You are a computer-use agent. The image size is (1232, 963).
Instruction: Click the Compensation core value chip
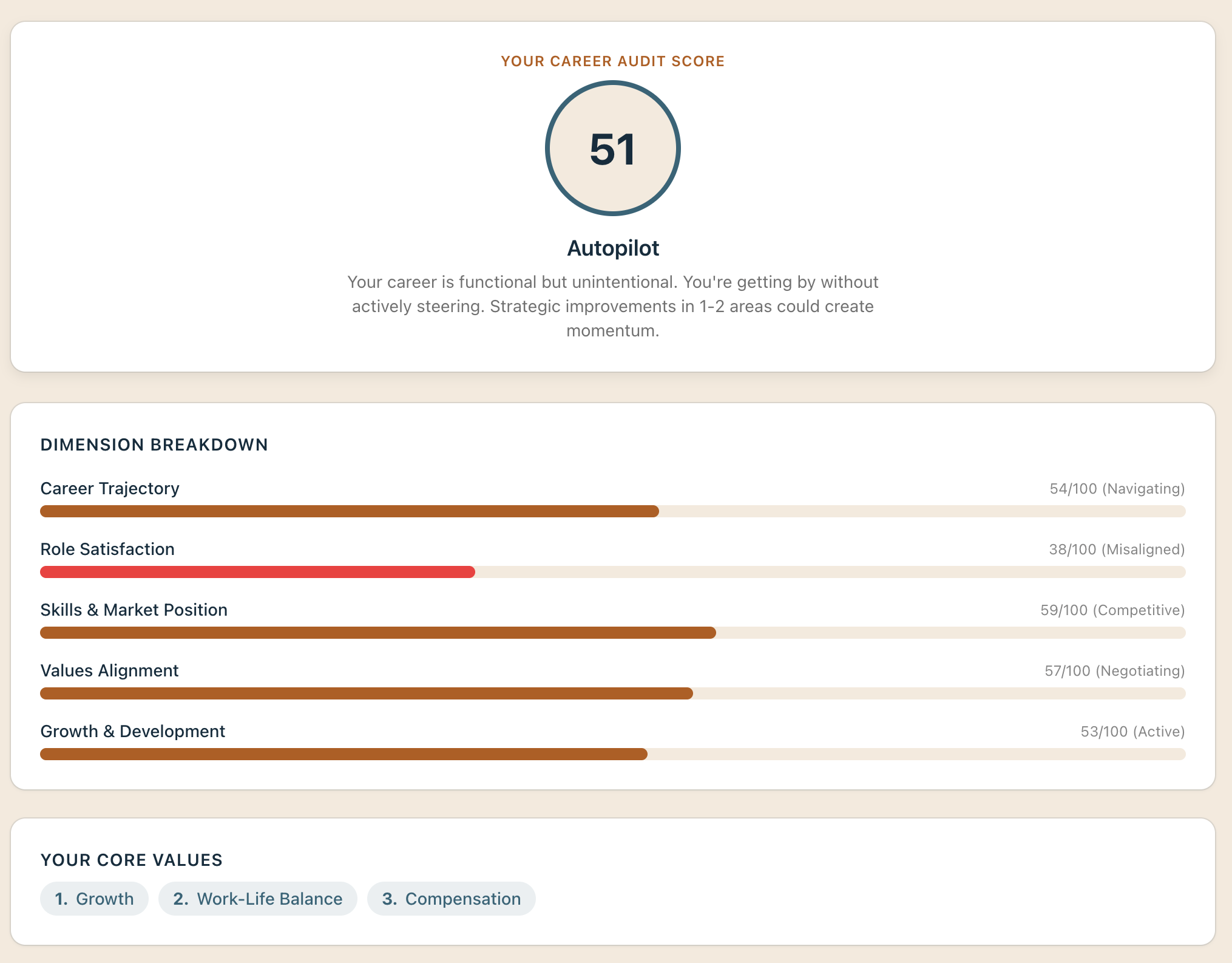[x=451, y=899]
